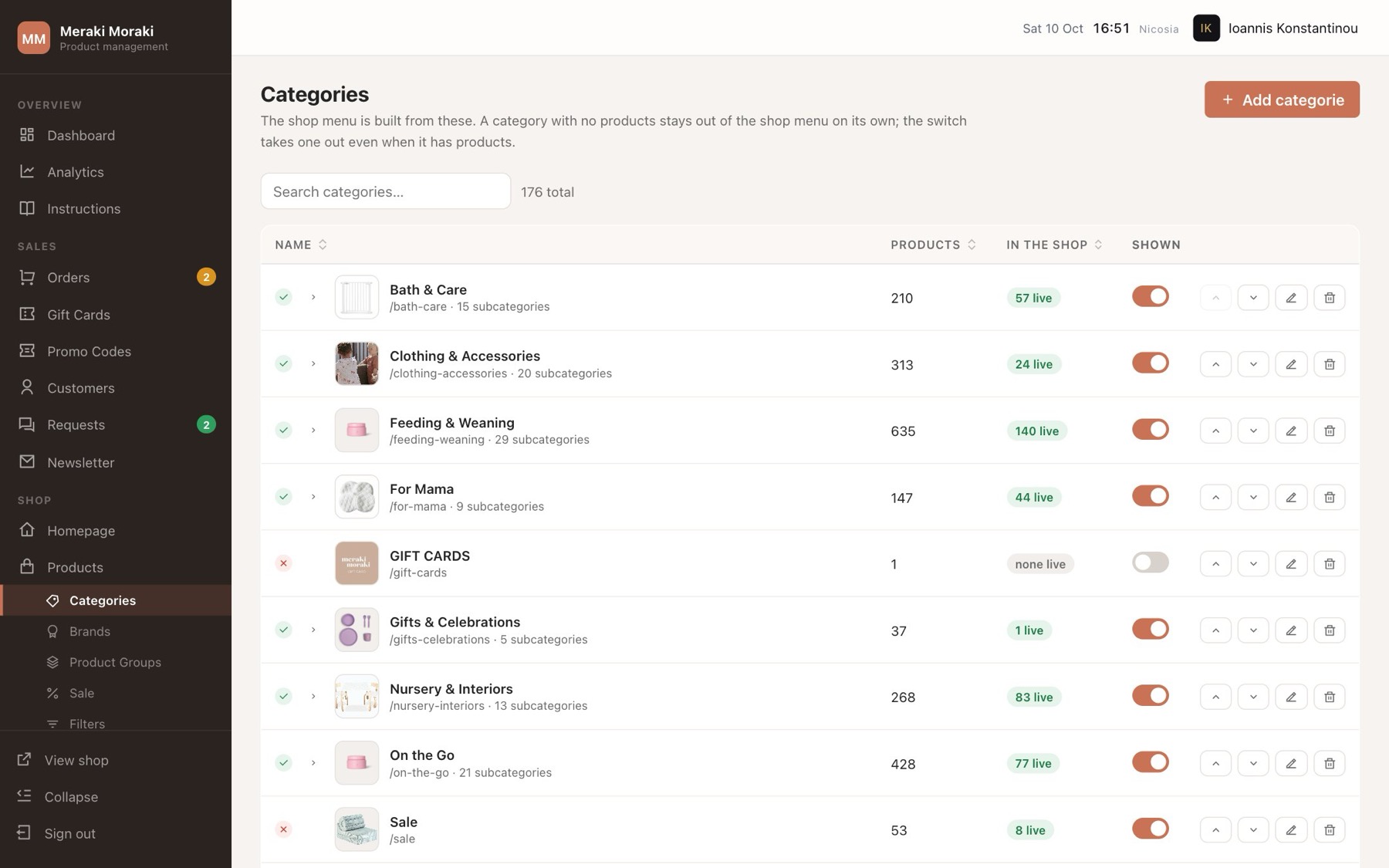Delete the Gifts & Celebrations category
Viewport: 1389px width, 868px height.
coord(1330,630)
